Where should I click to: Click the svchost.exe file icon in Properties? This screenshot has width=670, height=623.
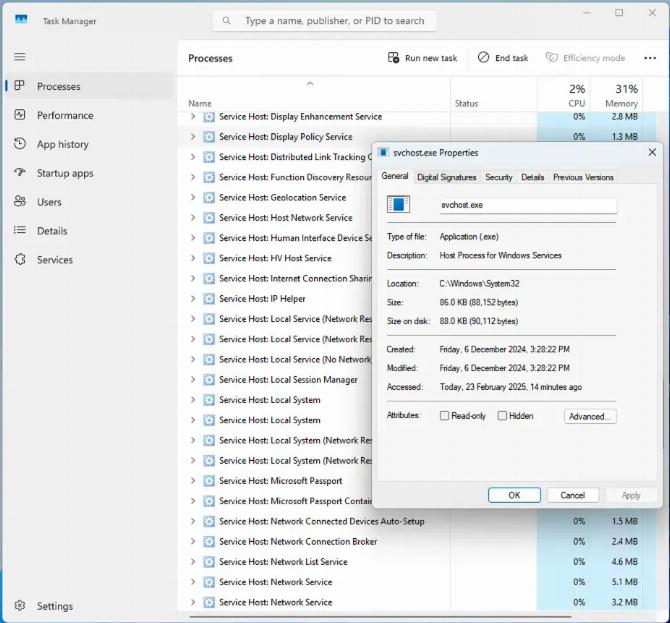tap(398, 204)
